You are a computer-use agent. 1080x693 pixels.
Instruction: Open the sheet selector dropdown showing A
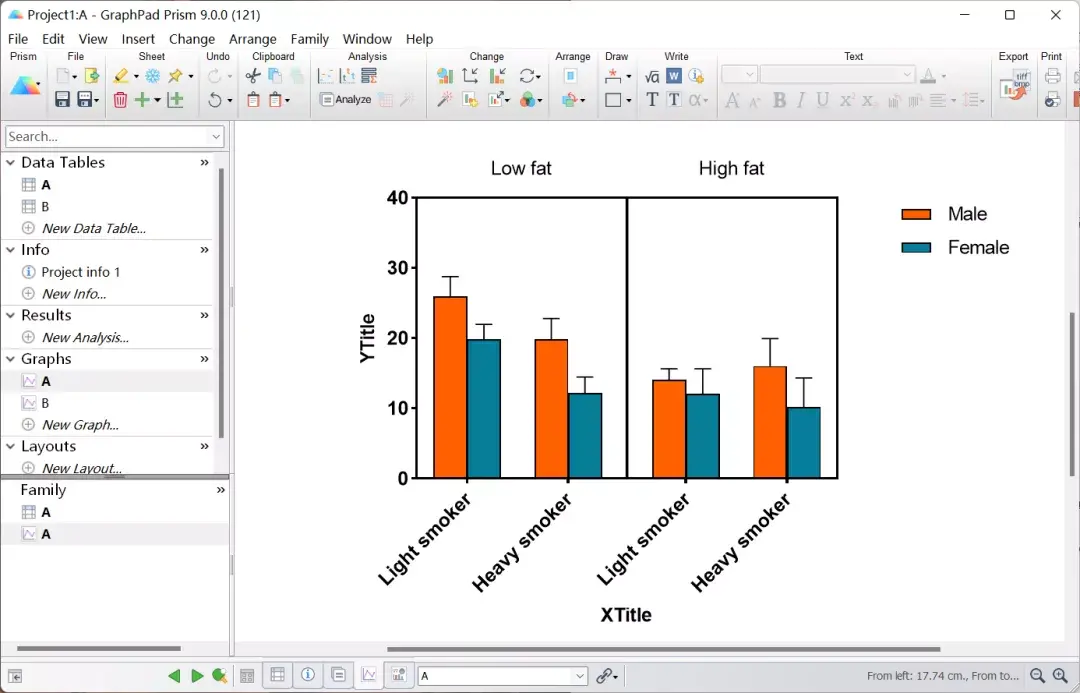[x=503, y=676]
